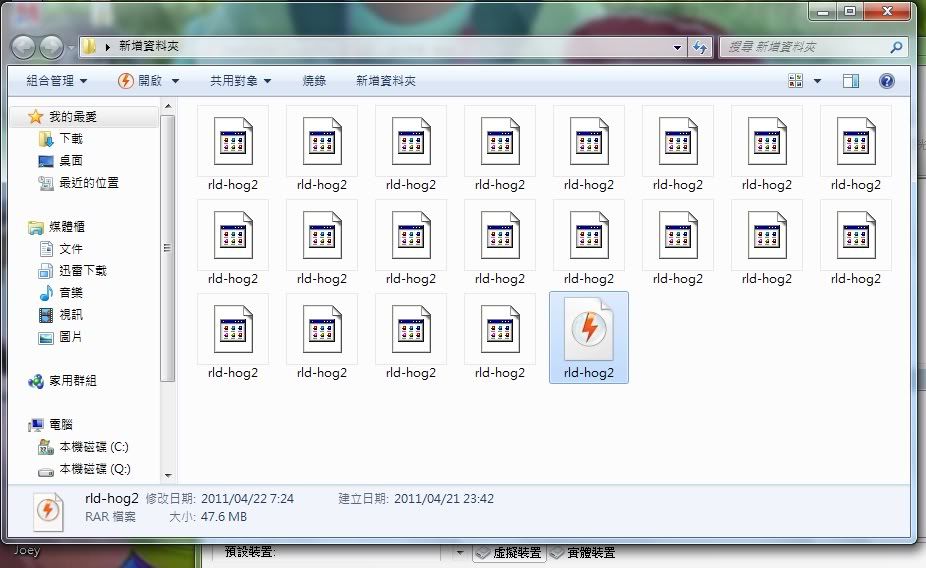Image resolution: width=926 pixels, height=568 pixels.
Task: Click the refresh button beside address bar
Action: (x=700, y=47)
